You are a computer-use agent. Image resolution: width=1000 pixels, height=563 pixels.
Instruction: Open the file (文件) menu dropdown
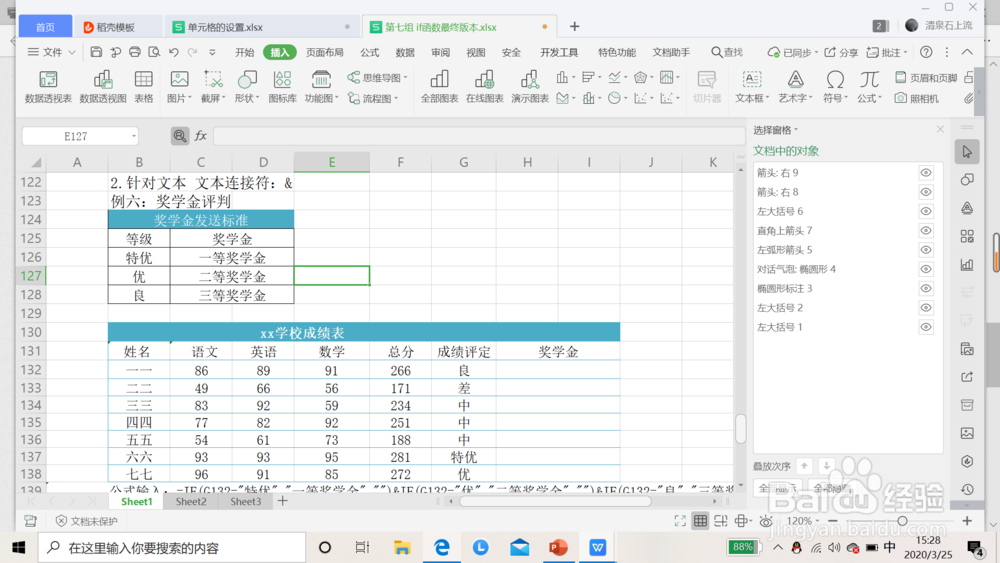point(52,52)
